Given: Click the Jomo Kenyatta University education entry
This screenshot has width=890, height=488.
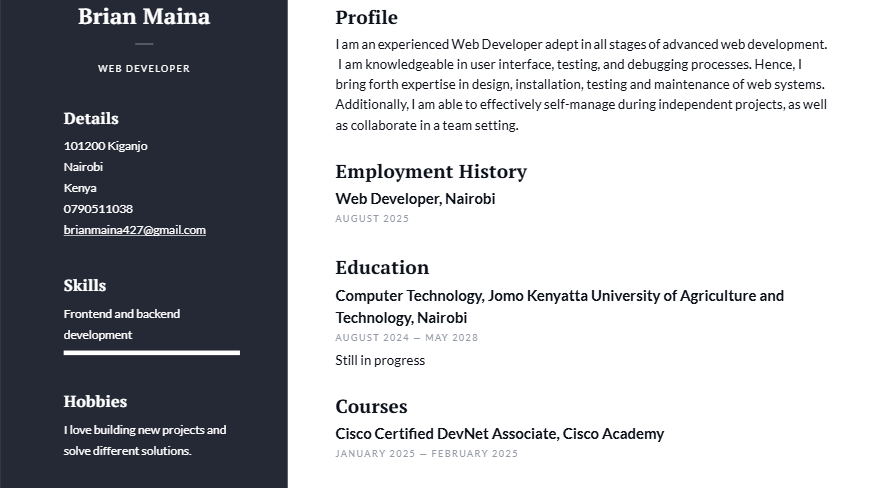Looking at the screenshot, I should tap(560, 306).
